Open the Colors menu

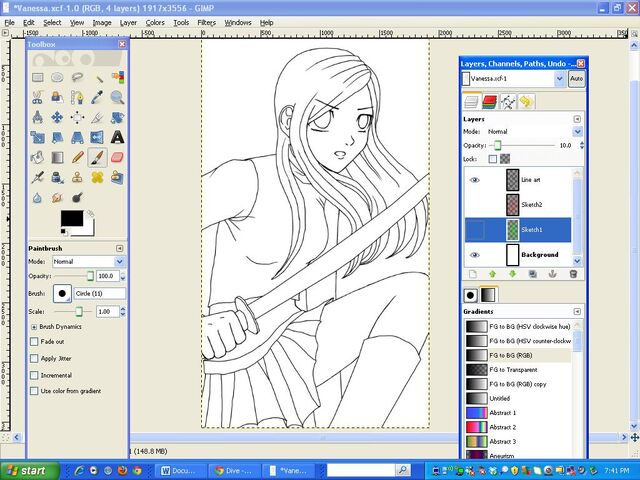(155, 23)
